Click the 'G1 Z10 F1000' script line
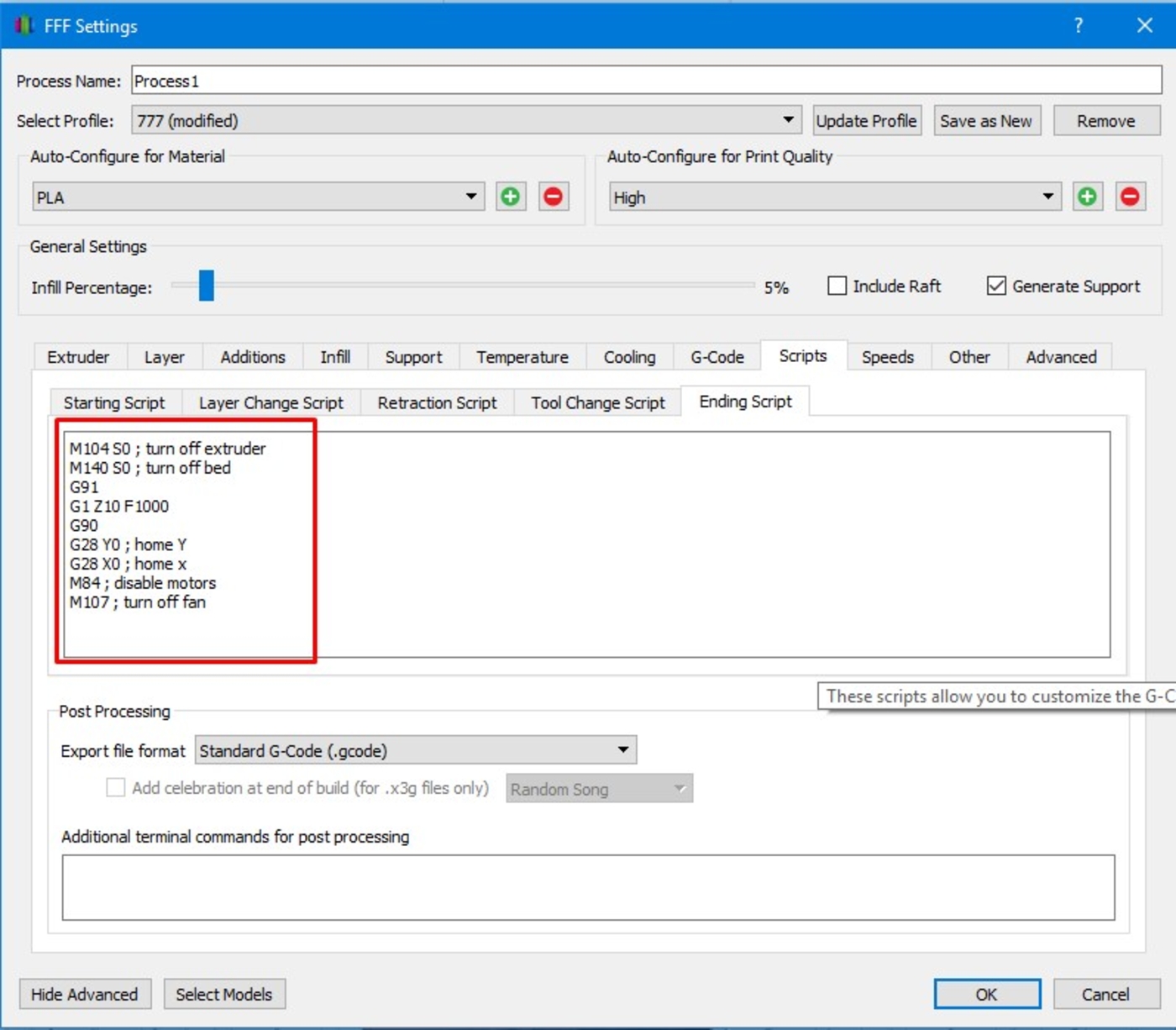Screen dimensions: 1176x1030 [x=119, y=507]
